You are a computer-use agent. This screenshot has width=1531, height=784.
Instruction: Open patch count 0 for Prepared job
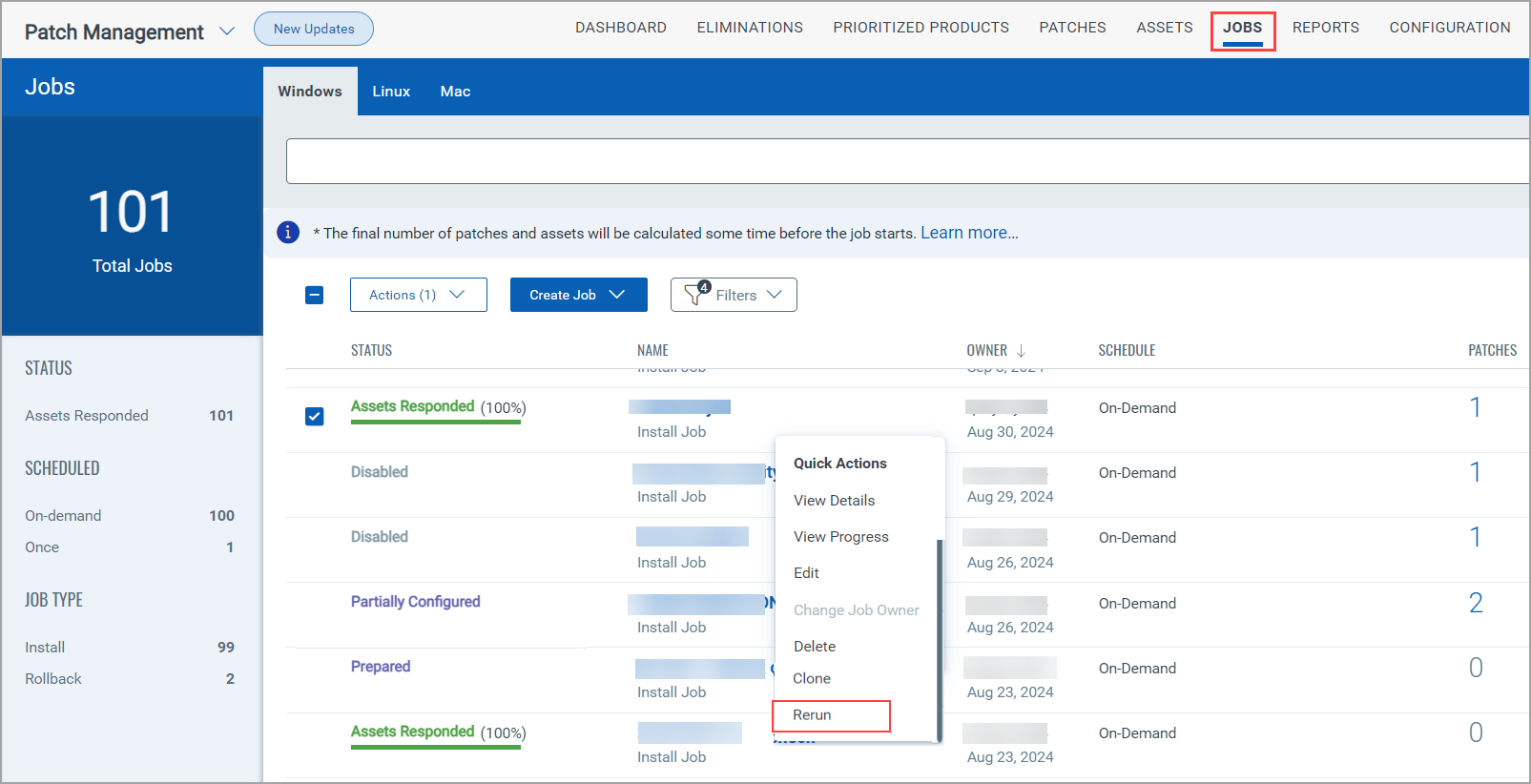[x=1476, y=668]
